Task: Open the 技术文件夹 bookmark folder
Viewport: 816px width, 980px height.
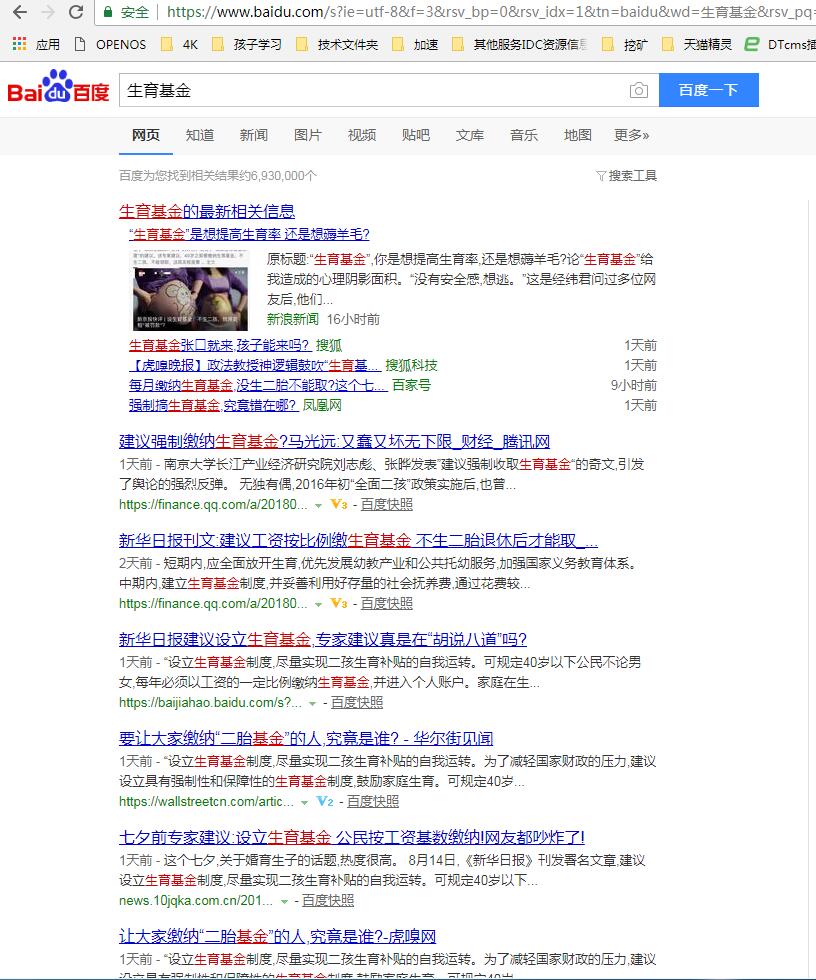Action: click(x=337, y=44)
